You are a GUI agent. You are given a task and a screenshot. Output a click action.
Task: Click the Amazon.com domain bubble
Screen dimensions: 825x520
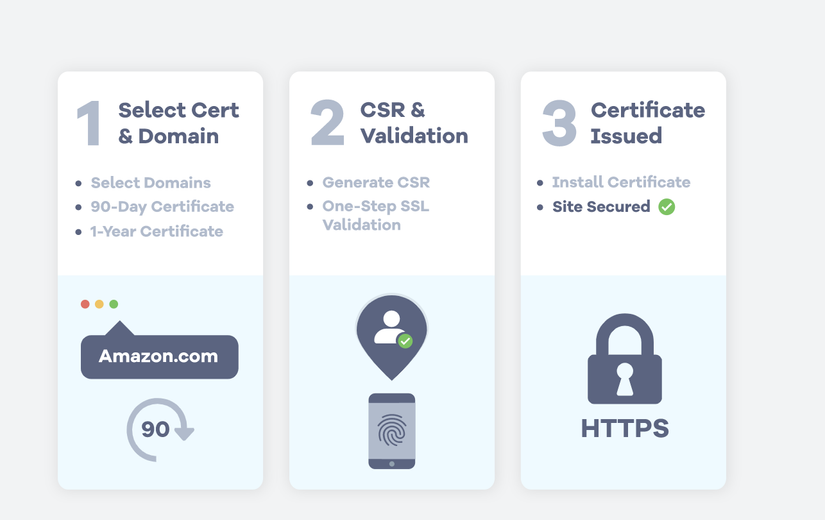tap(159, 357)
